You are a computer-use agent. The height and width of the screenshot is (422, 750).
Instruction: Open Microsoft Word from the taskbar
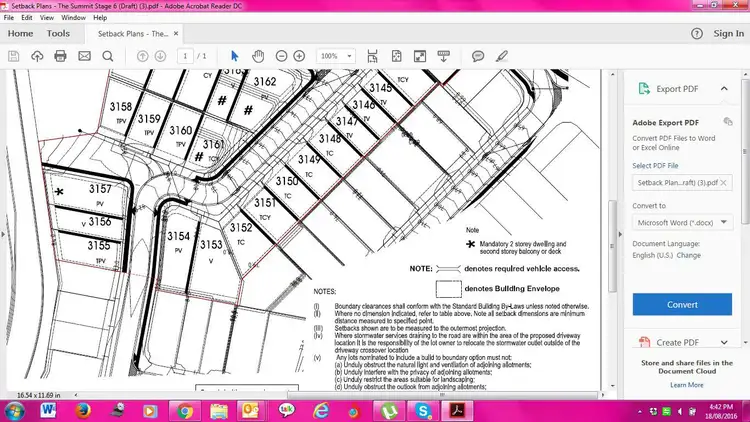click(x=50, y=410)
